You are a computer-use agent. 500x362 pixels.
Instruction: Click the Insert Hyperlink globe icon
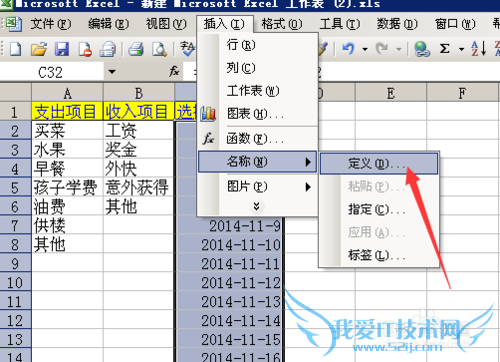[x=422, y=49]
